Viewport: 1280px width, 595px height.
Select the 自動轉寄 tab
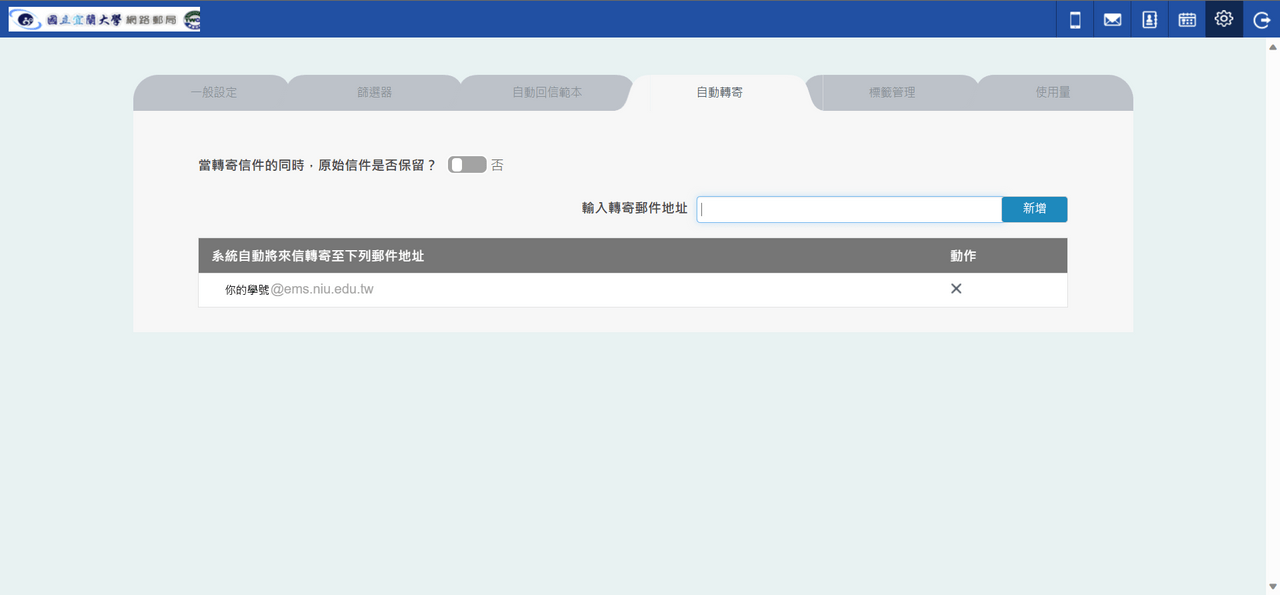[719, 92]
